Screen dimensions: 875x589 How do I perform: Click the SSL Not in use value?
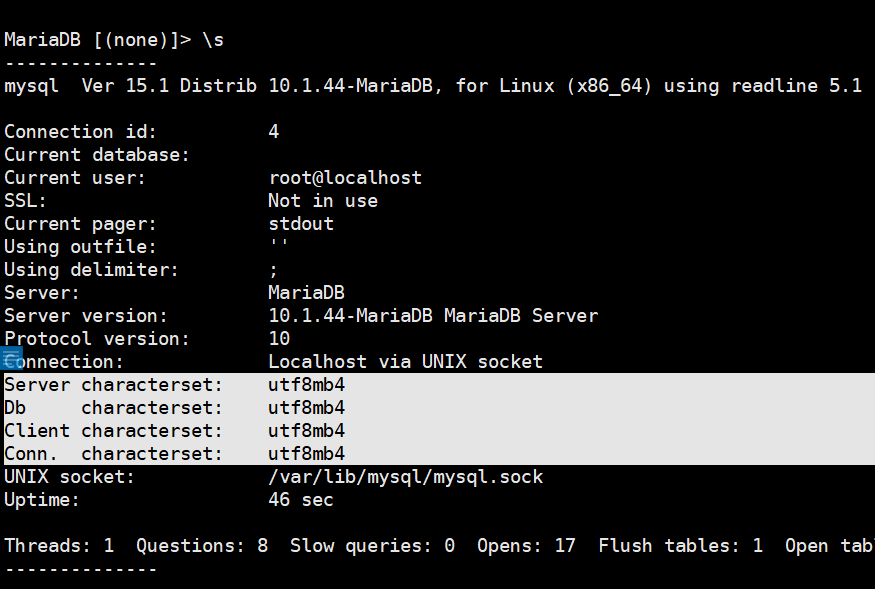[323, 201]
